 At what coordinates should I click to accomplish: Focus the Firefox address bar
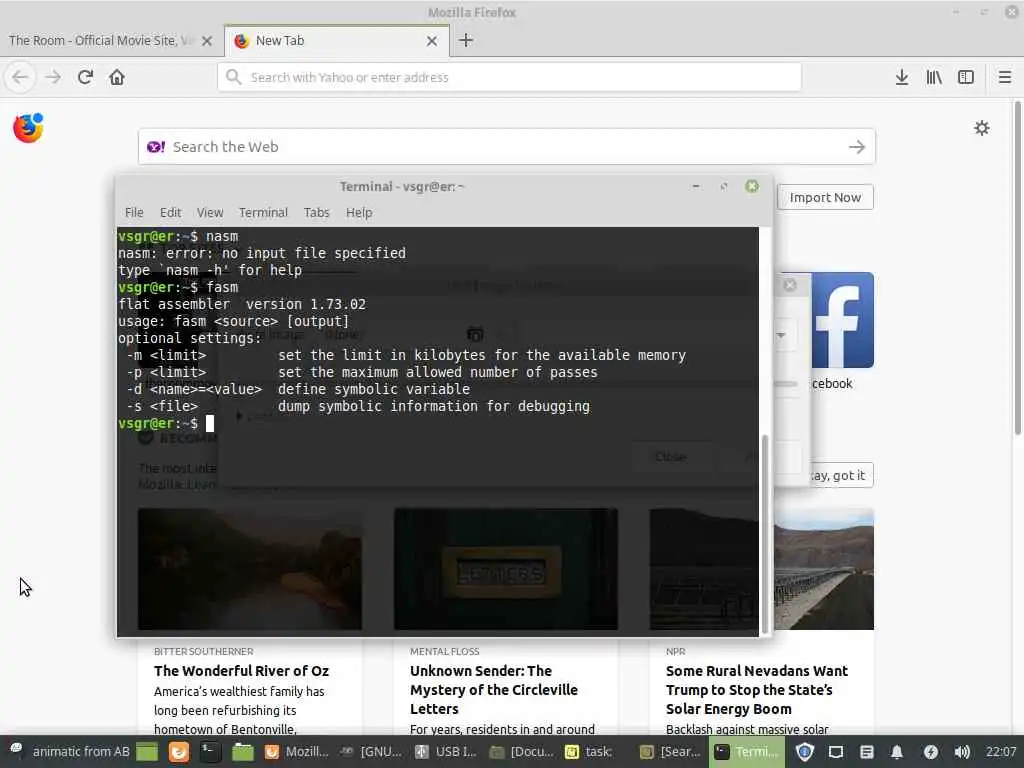click(x=509, y=77)
